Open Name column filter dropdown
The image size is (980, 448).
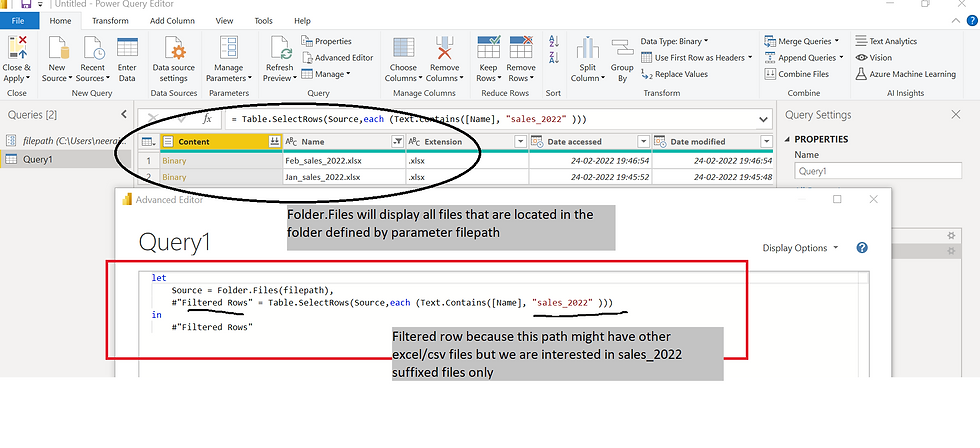(397, 142)
